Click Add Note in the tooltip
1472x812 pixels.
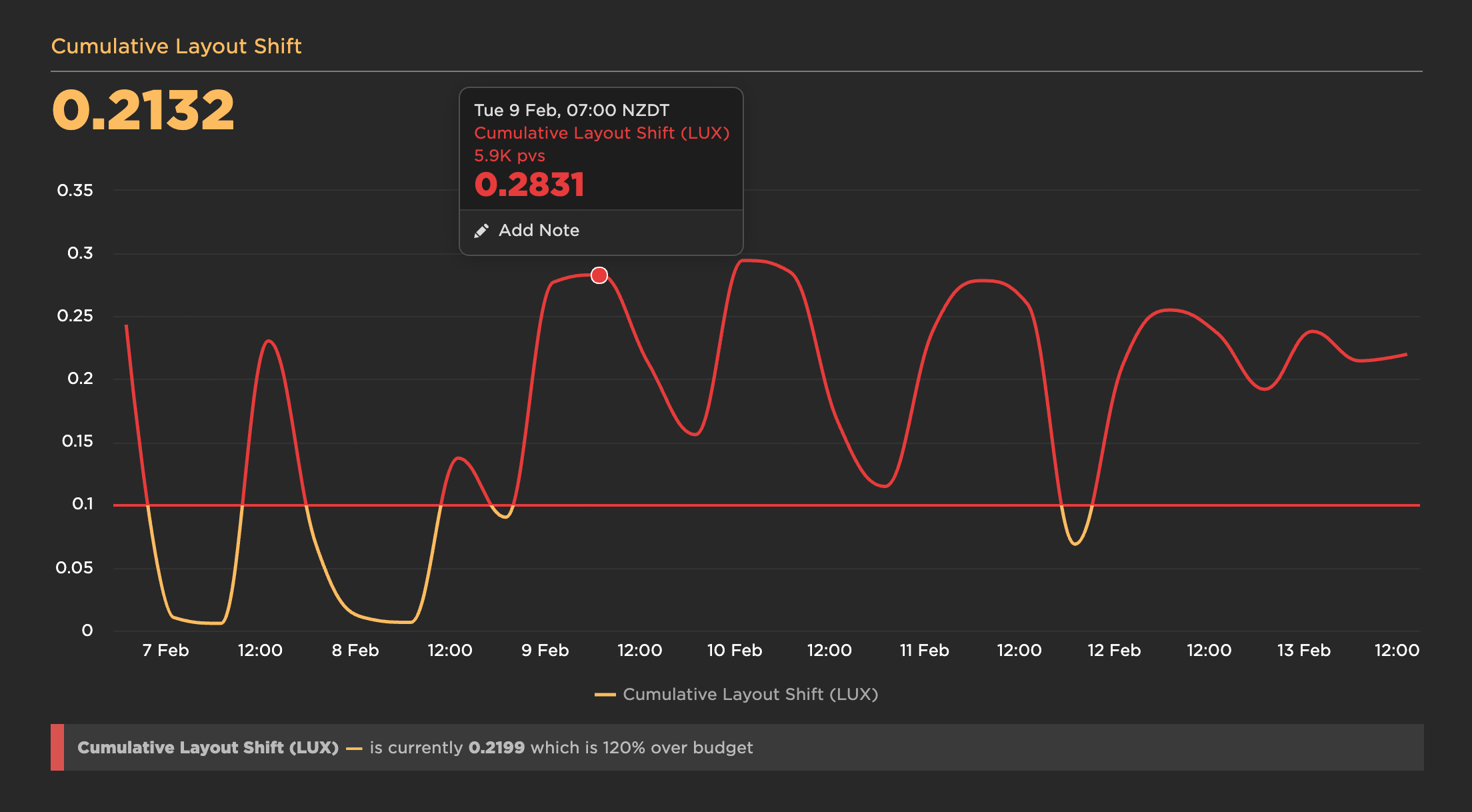(x=539, y=231)
